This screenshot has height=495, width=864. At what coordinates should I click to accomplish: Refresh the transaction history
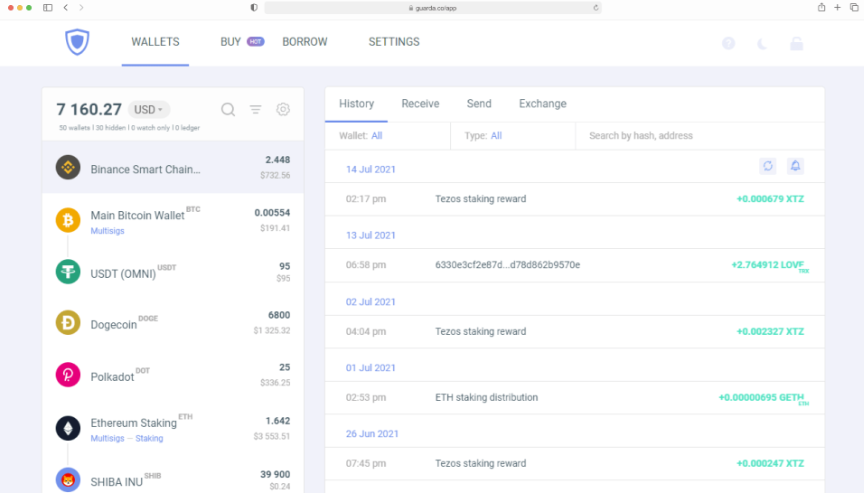click(768, 166)
